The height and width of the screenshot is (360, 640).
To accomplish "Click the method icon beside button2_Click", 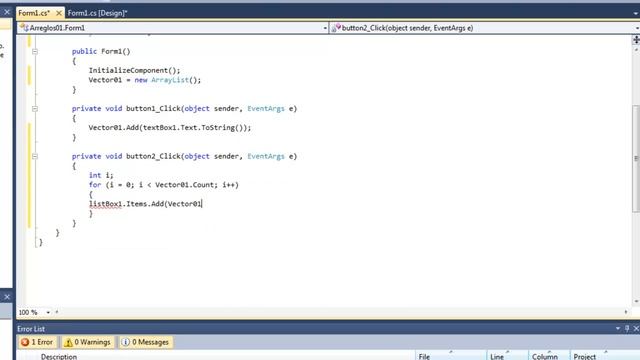I will pos(336,28).
